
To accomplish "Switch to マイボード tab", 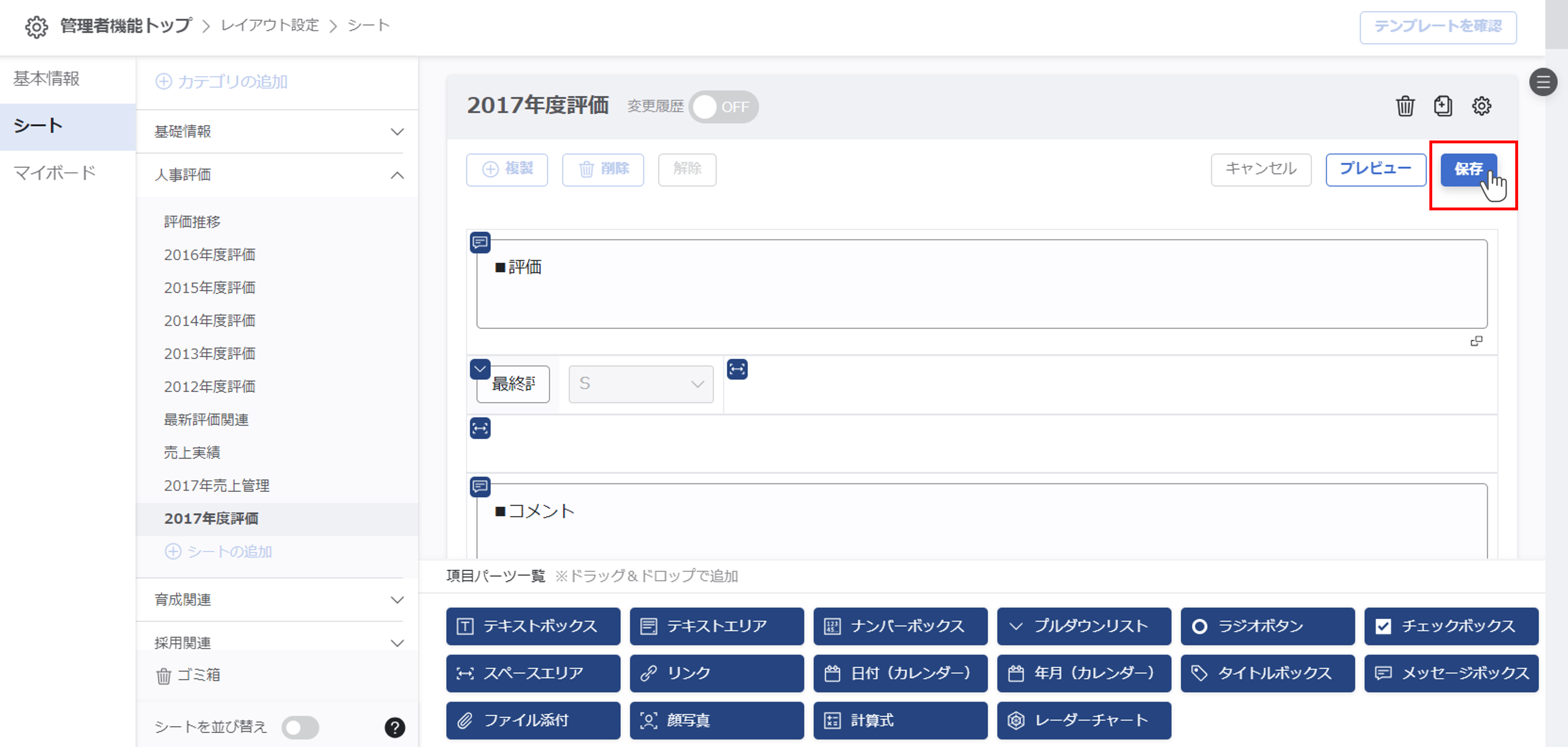I will pyautogui.click(x=55, y=173).
